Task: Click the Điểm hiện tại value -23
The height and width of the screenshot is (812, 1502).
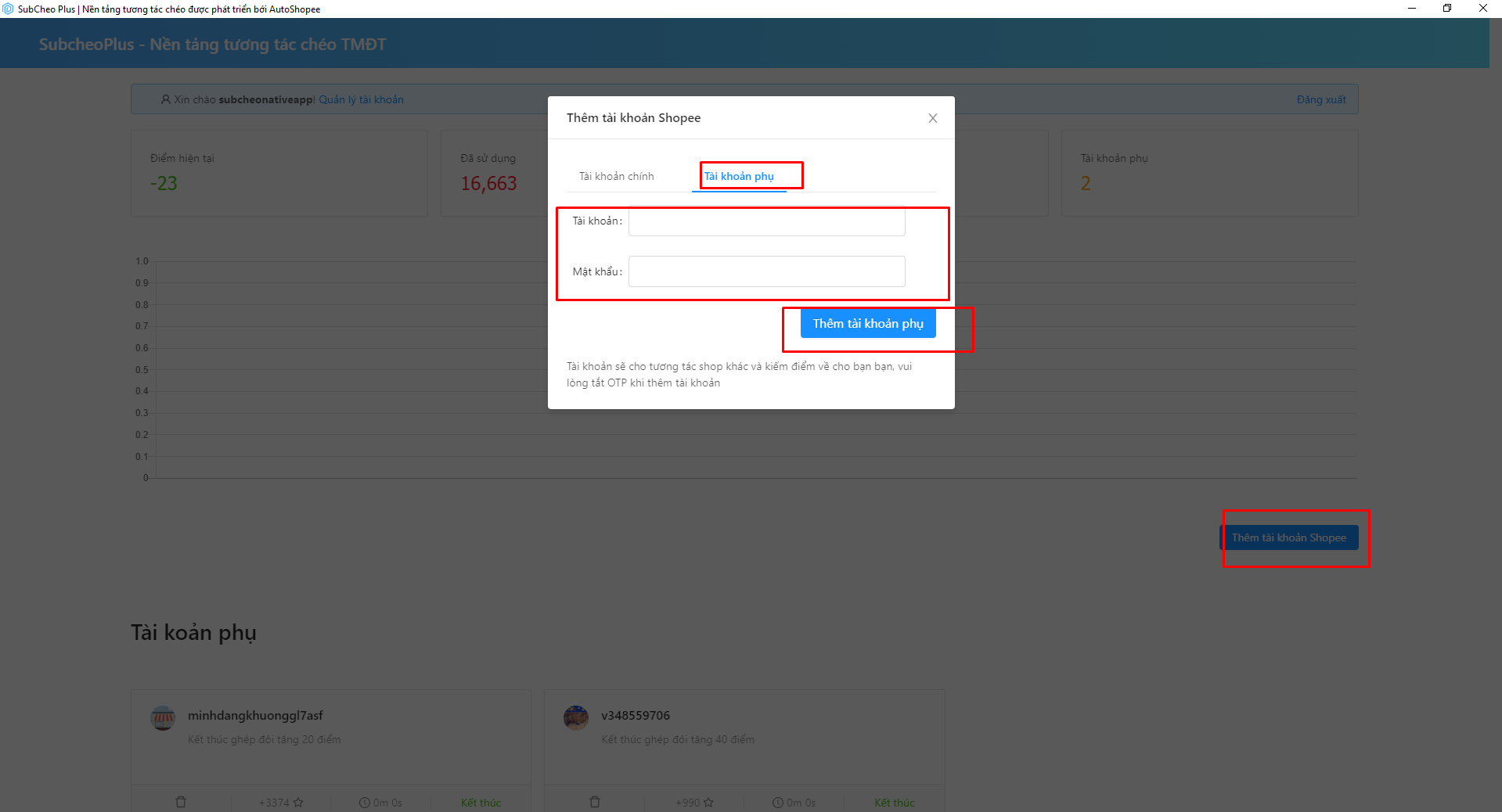Action: pos(164,184)
